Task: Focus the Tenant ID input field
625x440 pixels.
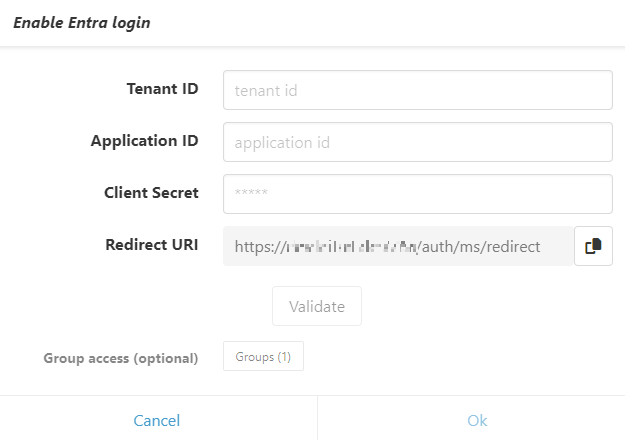Action: [418, 90]
